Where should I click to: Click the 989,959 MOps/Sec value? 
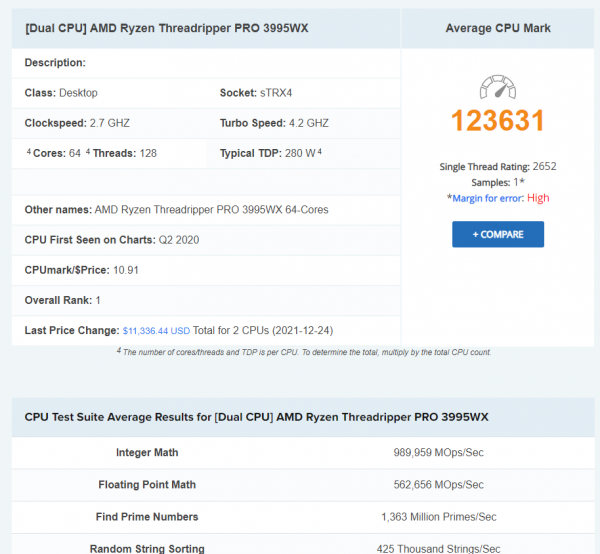[439, 453]
